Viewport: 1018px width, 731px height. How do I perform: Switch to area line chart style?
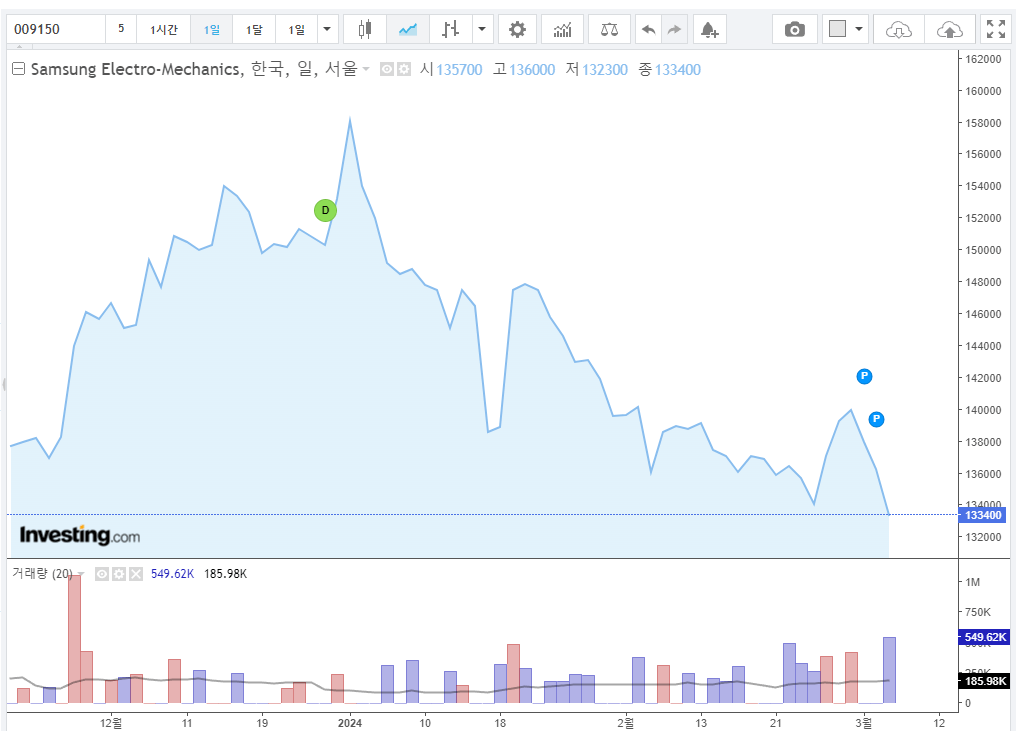[408, 29]
